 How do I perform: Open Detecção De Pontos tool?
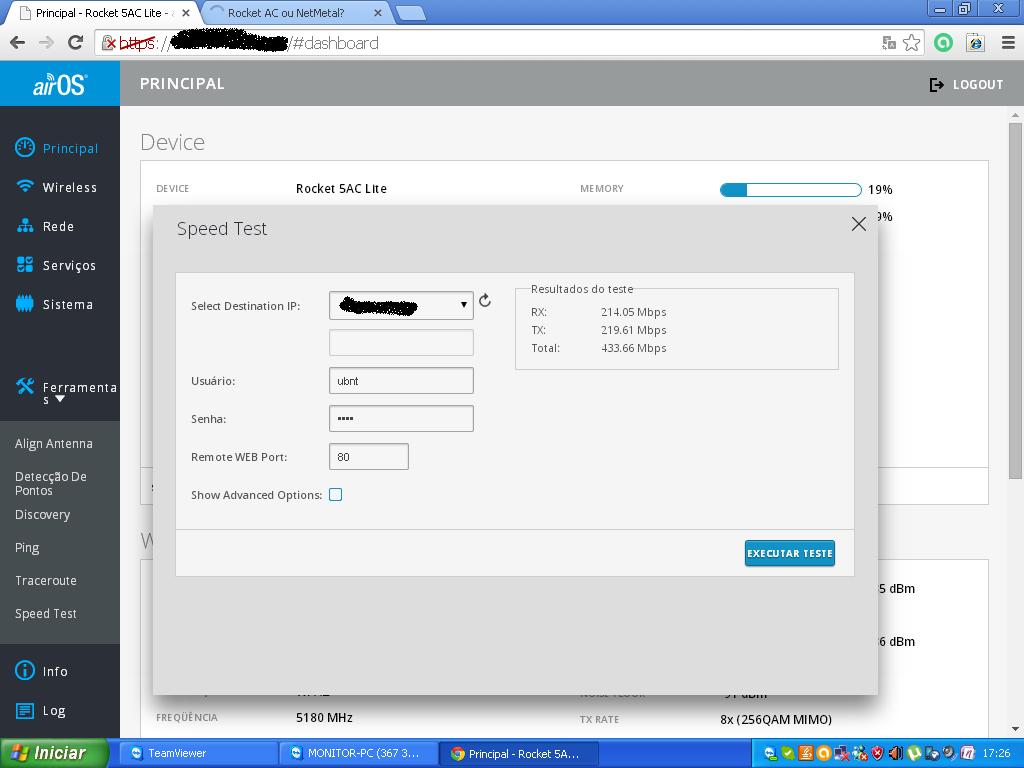[51, 483]
